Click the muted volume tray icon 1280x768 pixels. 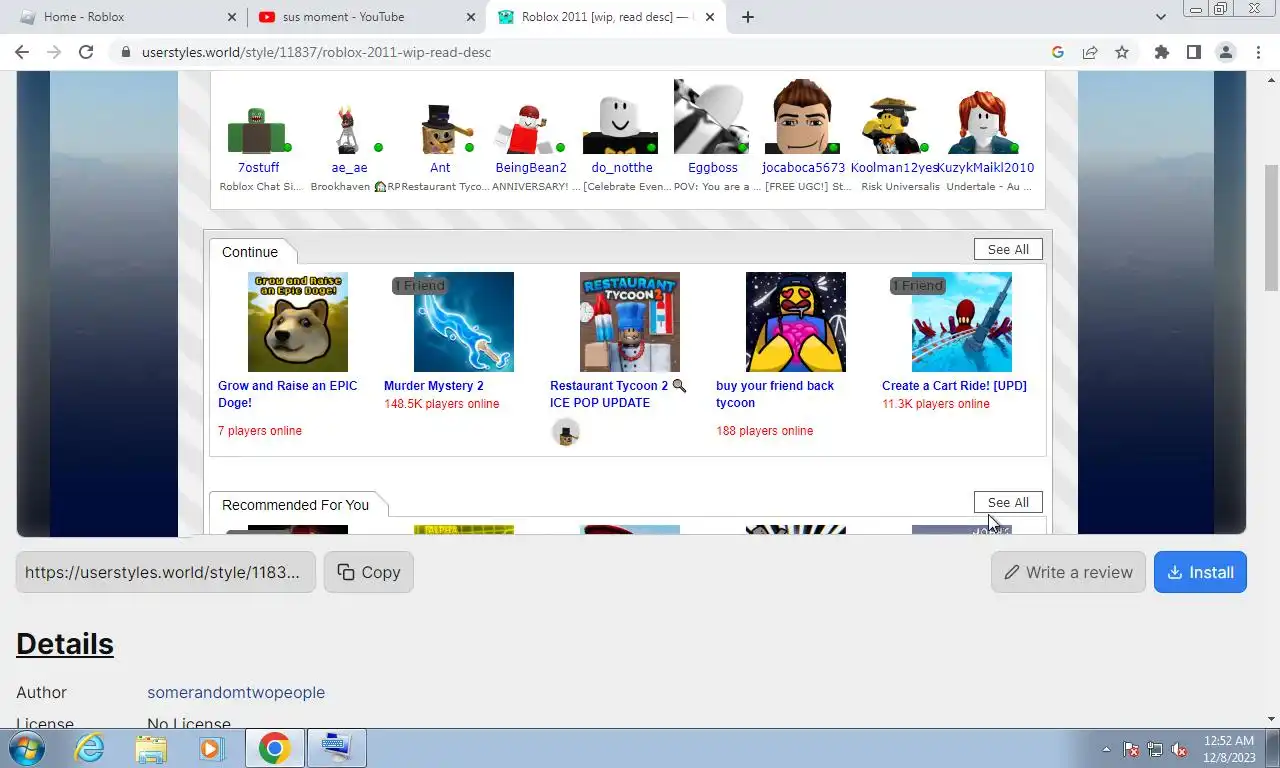pos(1179,749)
